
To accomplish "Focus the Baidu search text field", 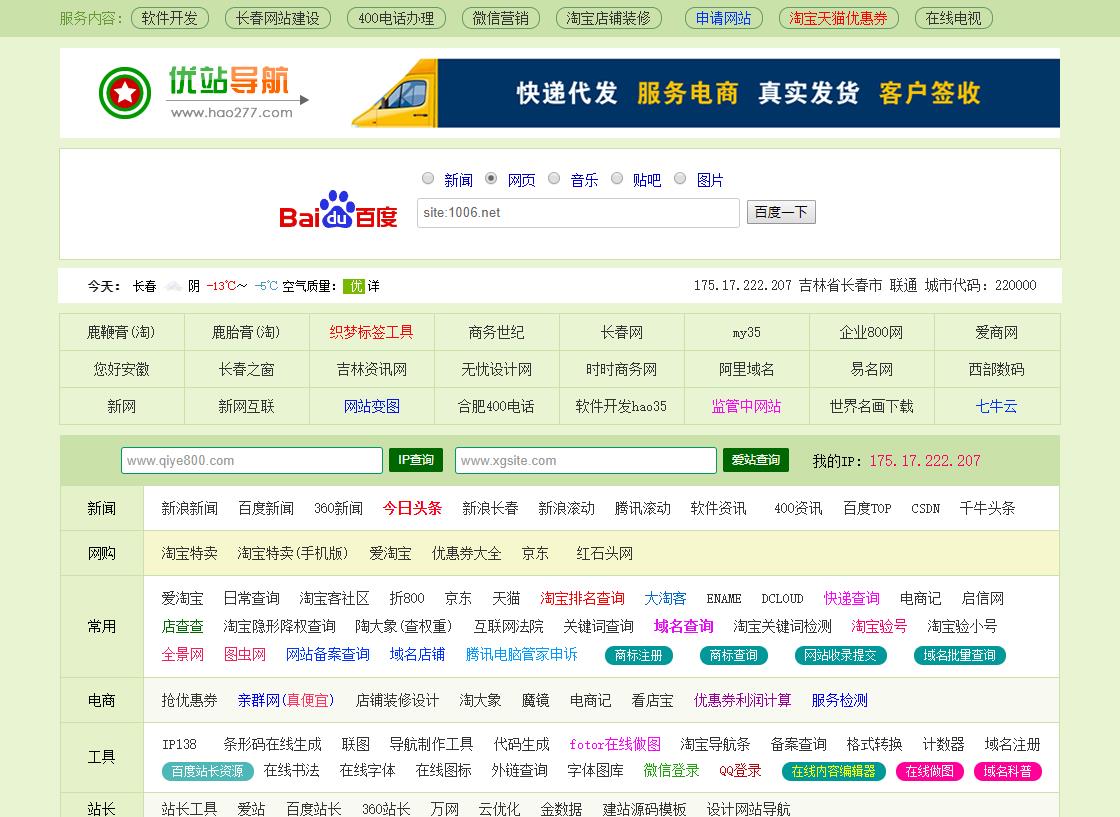I will 578,213.
